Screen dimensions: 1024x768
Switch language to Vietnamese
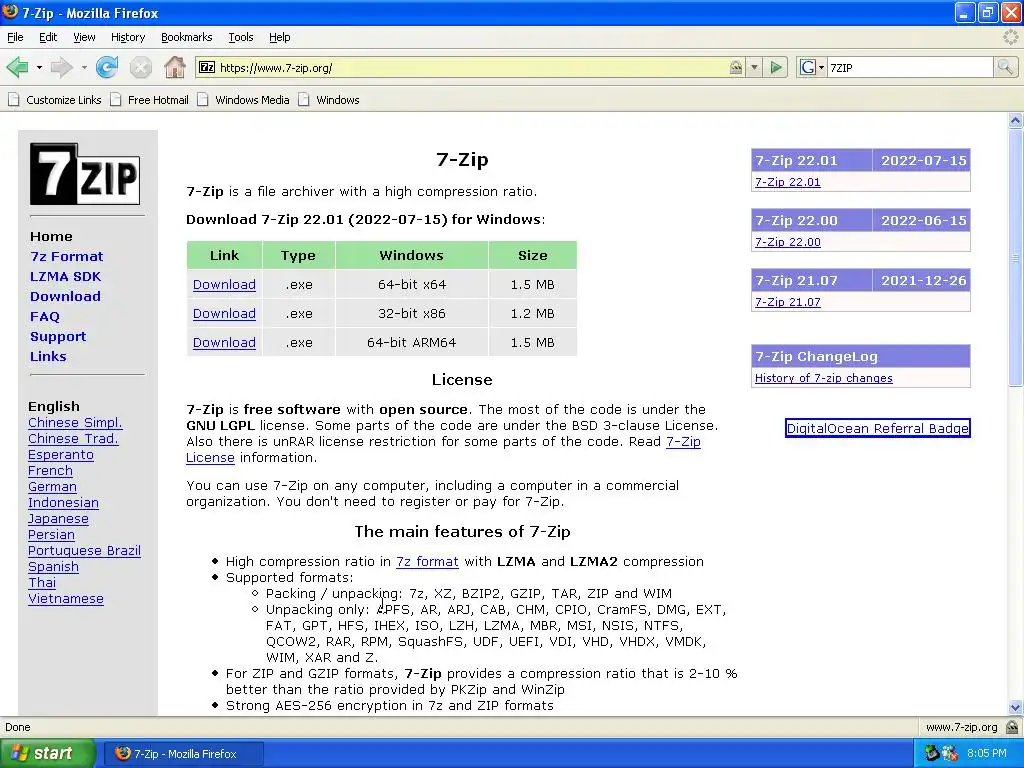pos(66,599)
